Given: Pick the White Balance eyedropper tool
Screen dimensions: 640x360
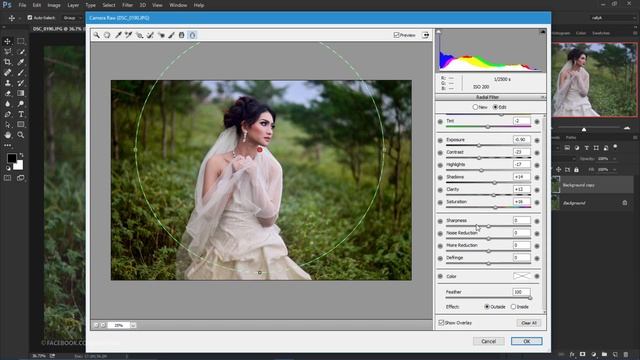Looking at the screenshot, I should [118, 35].
